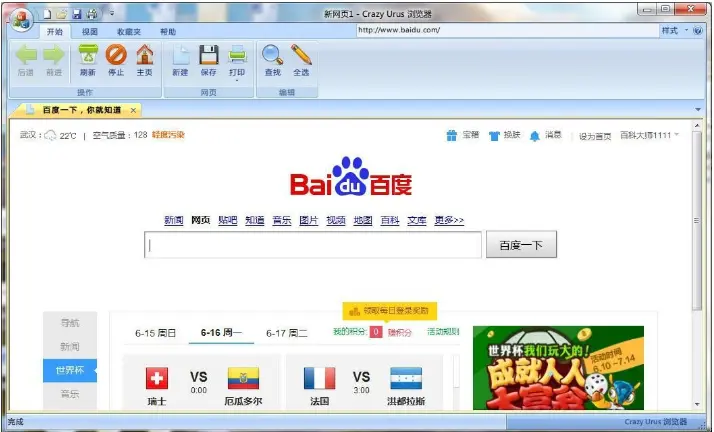Viewport: 714px width, 432px height.
Task: Click the 宝箱 gift box icon
Action: [x=451, y=135]
